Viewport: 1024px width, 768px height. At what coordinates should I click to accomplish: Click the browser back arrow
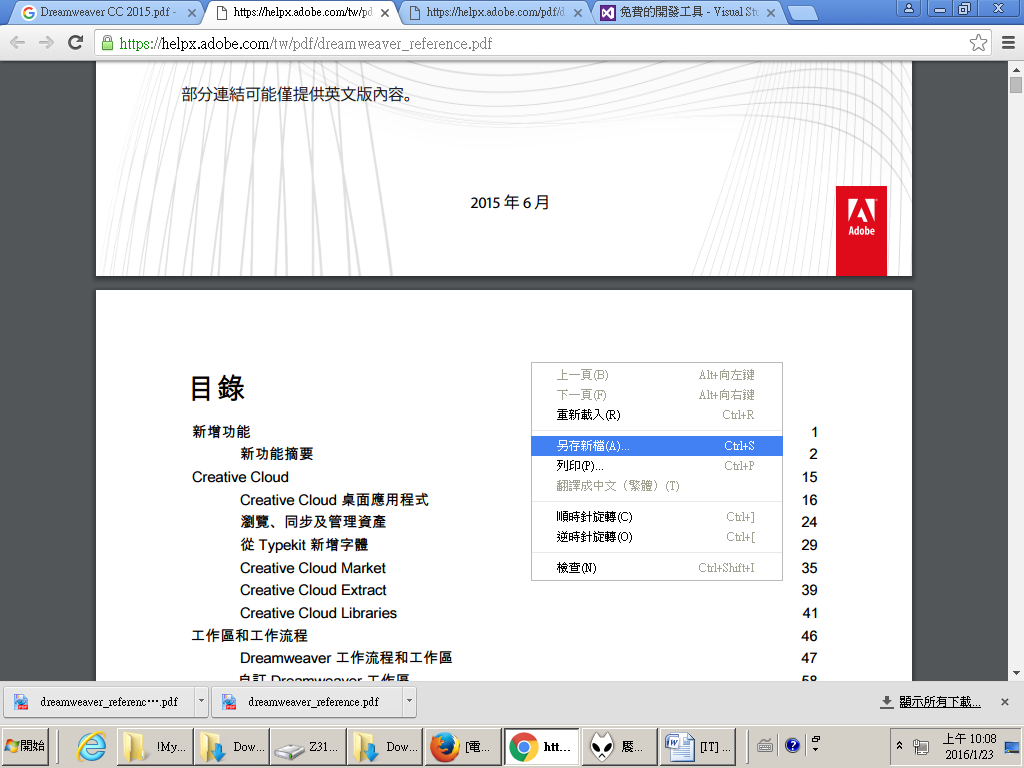pyautogui.click(x=18, y=43)
